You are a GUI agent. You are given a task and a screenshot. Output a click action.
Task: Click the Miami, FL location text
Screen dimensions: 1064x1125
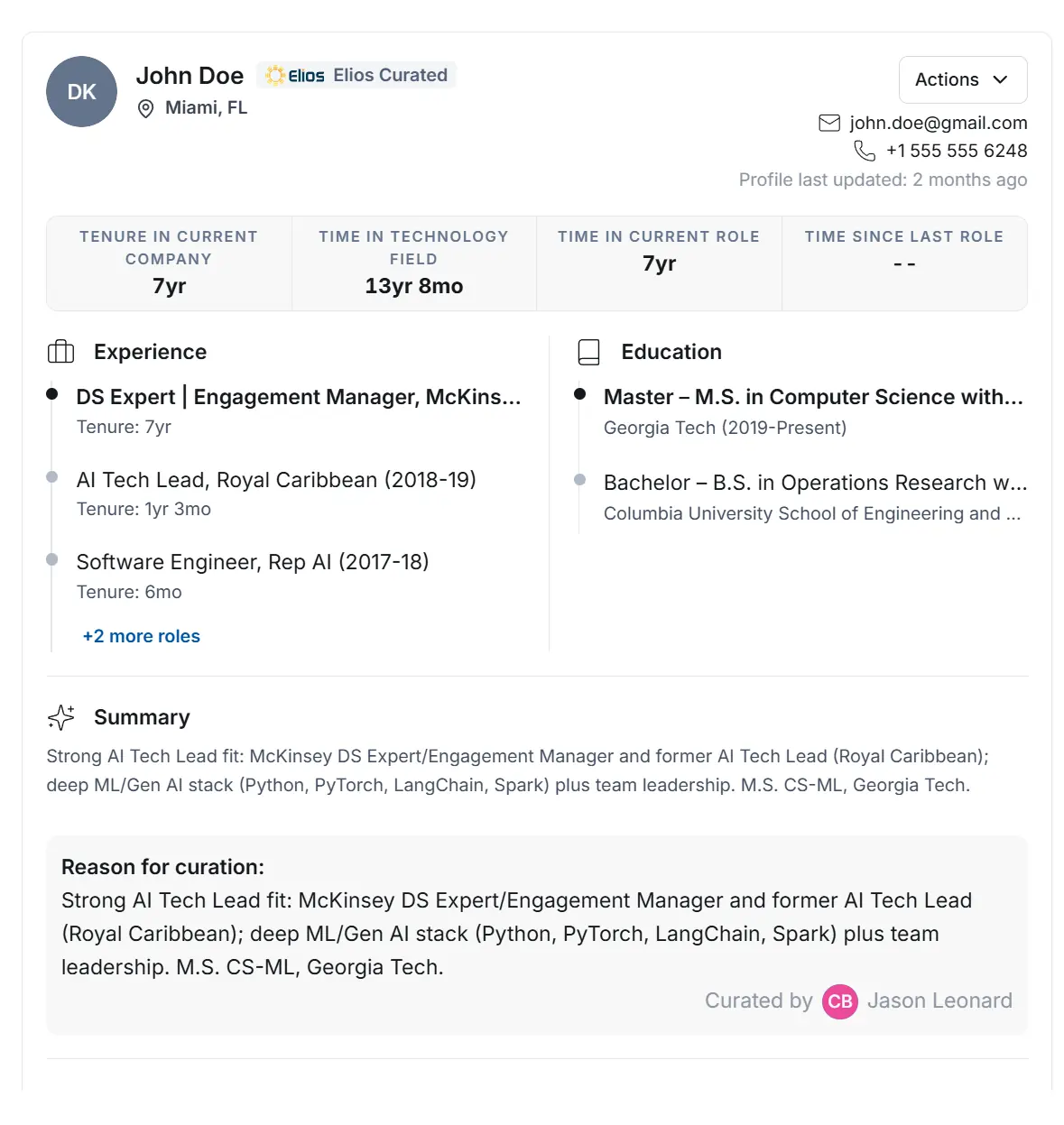click(x=206, y=108)
